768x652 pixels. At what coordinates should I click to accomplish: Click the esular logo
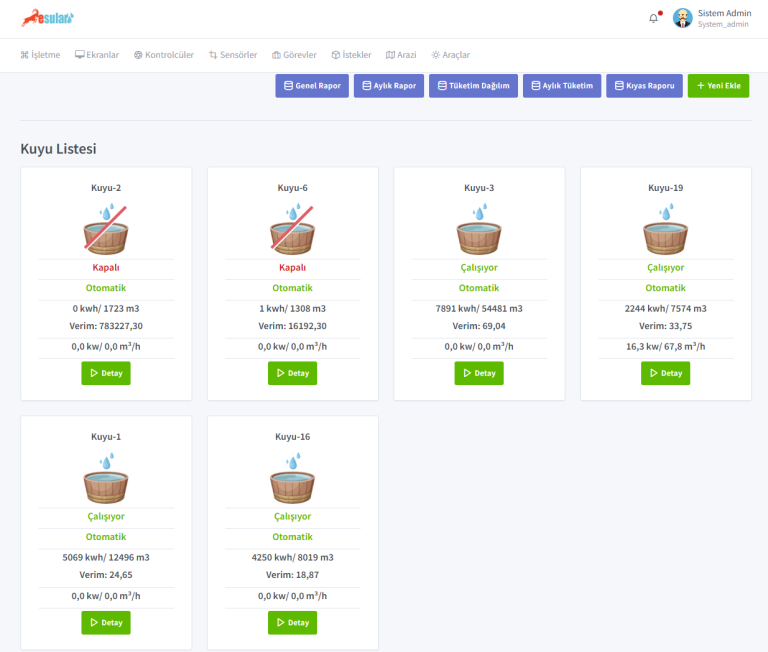pos(48,18)
